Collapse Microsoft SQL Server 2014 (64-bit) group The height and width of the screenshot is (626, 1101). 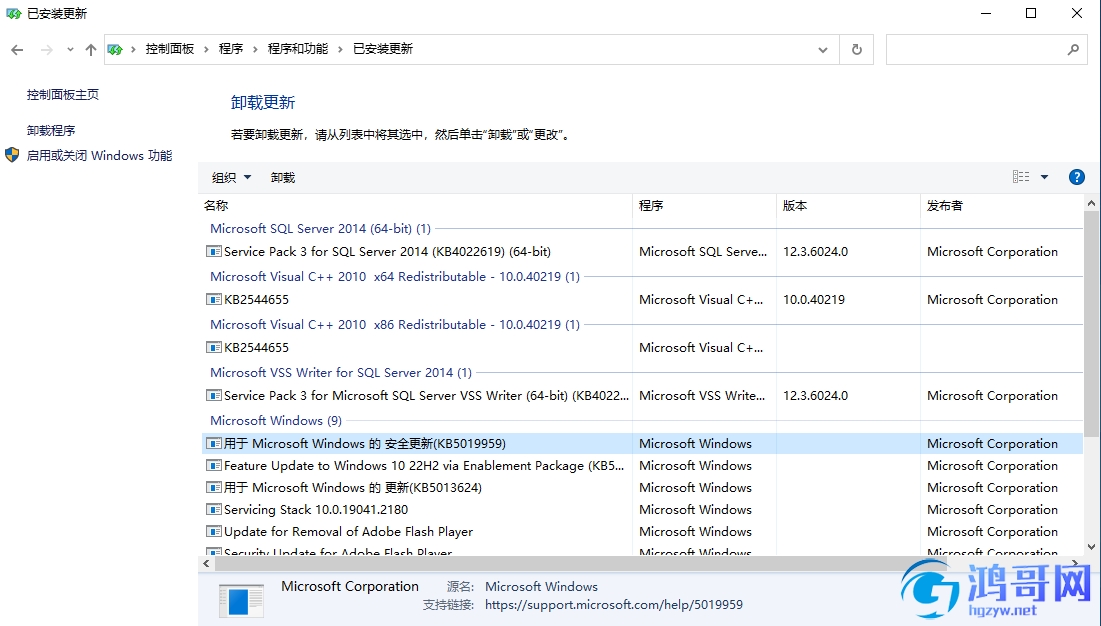320,228
